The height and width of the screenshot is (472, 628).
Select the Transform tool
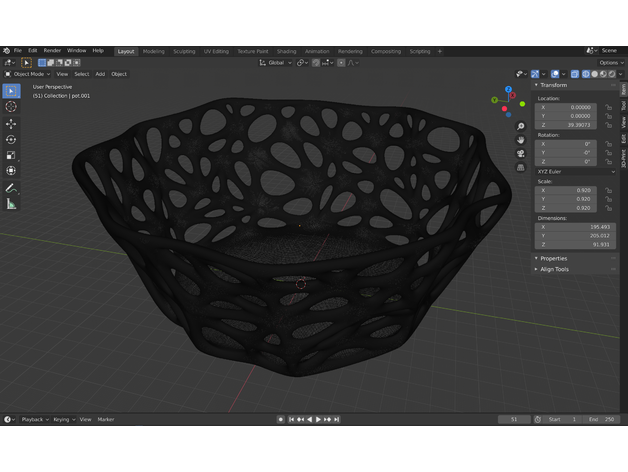coord(11,171)
